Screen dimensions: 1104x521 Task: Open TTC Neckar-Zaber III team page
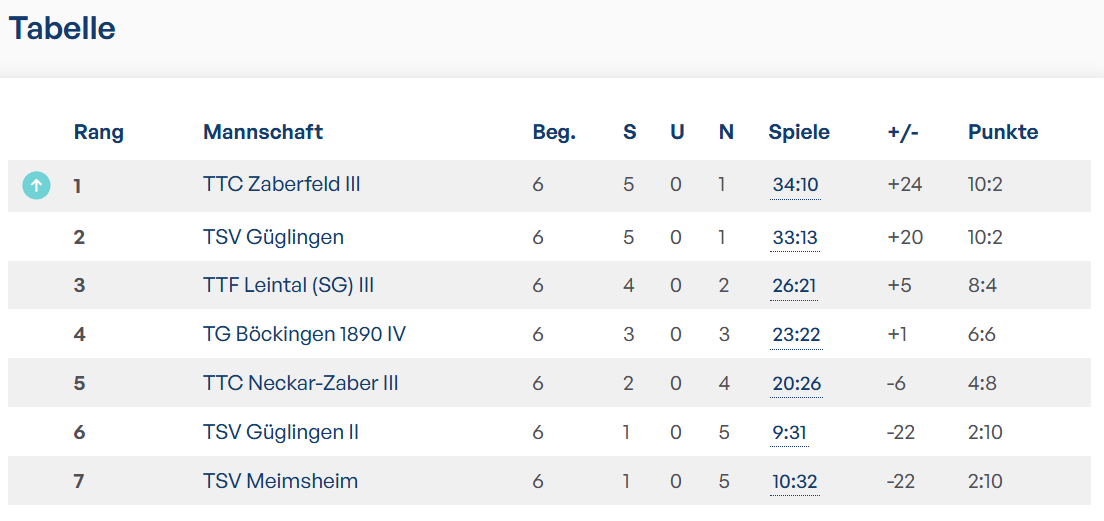[x=301, y=384]
